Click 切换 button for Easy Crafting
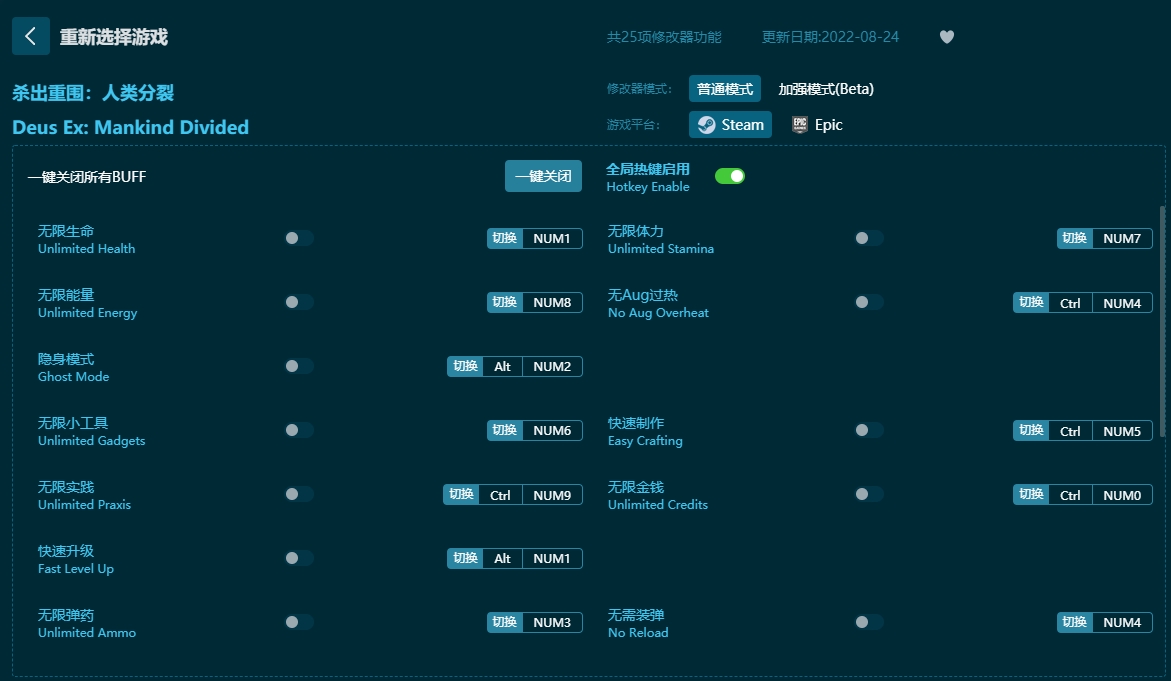This screenshot has width=1171, height=681. (1031, 430)
